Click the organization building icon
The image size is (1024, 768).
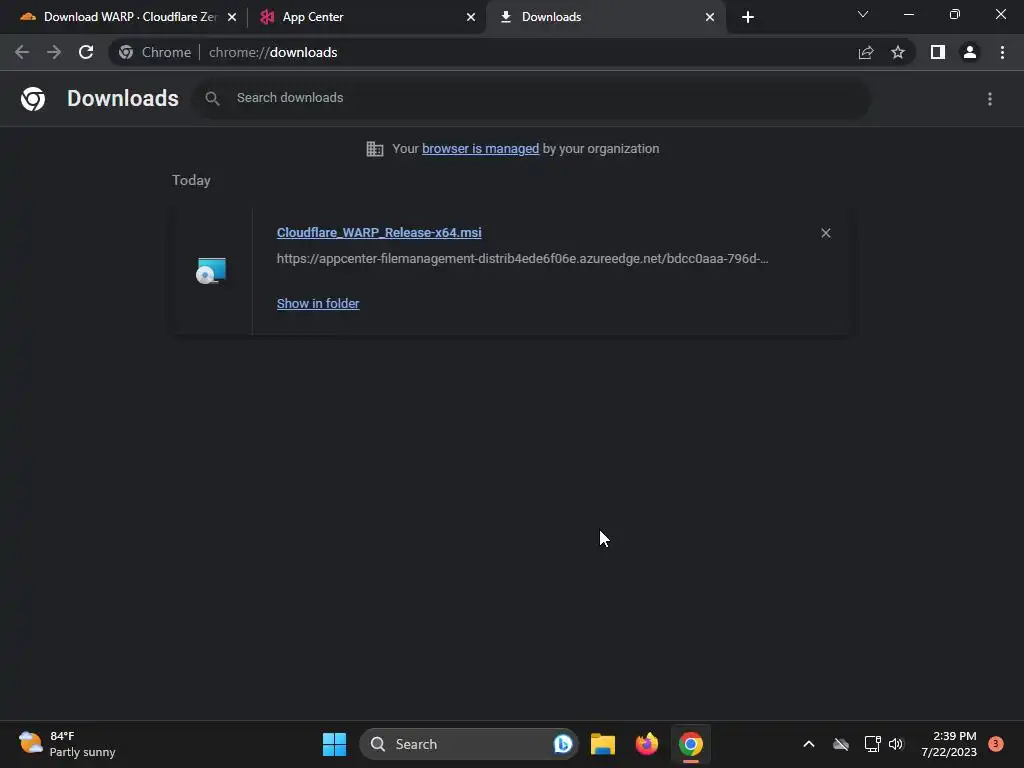click(x=375, y=149)
